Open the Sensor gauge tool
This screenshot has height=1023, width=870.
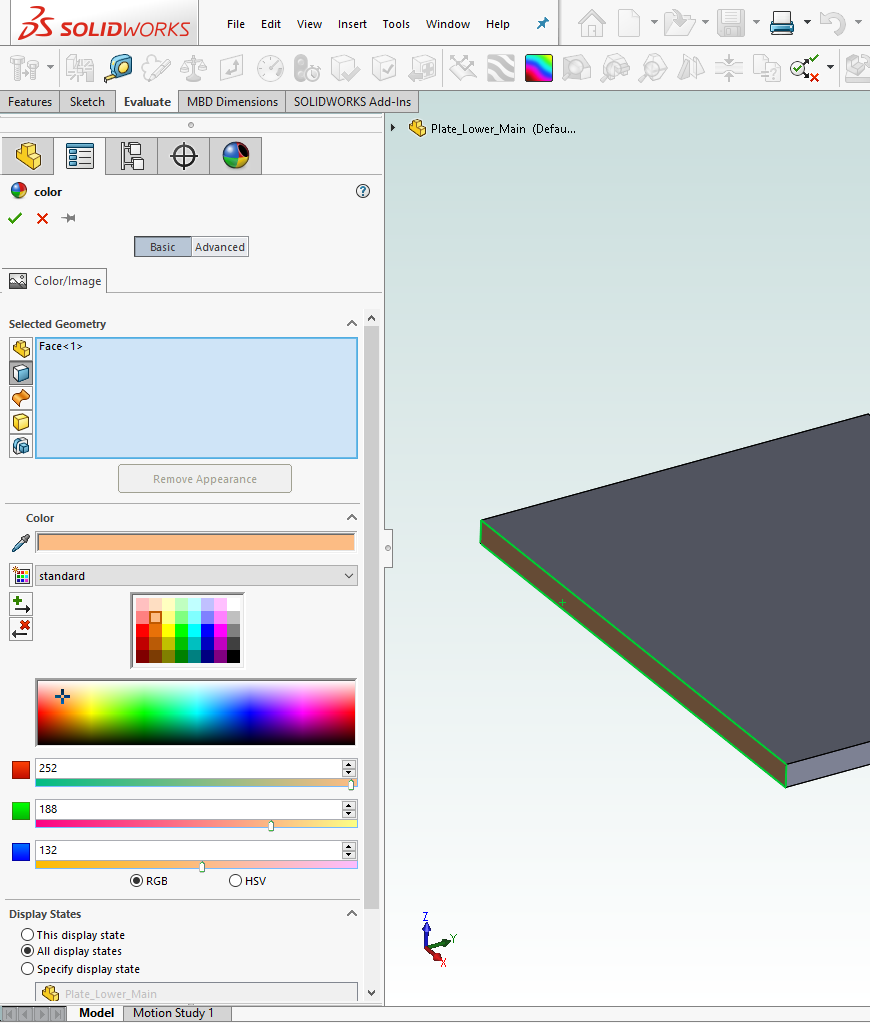click(270, 68)
